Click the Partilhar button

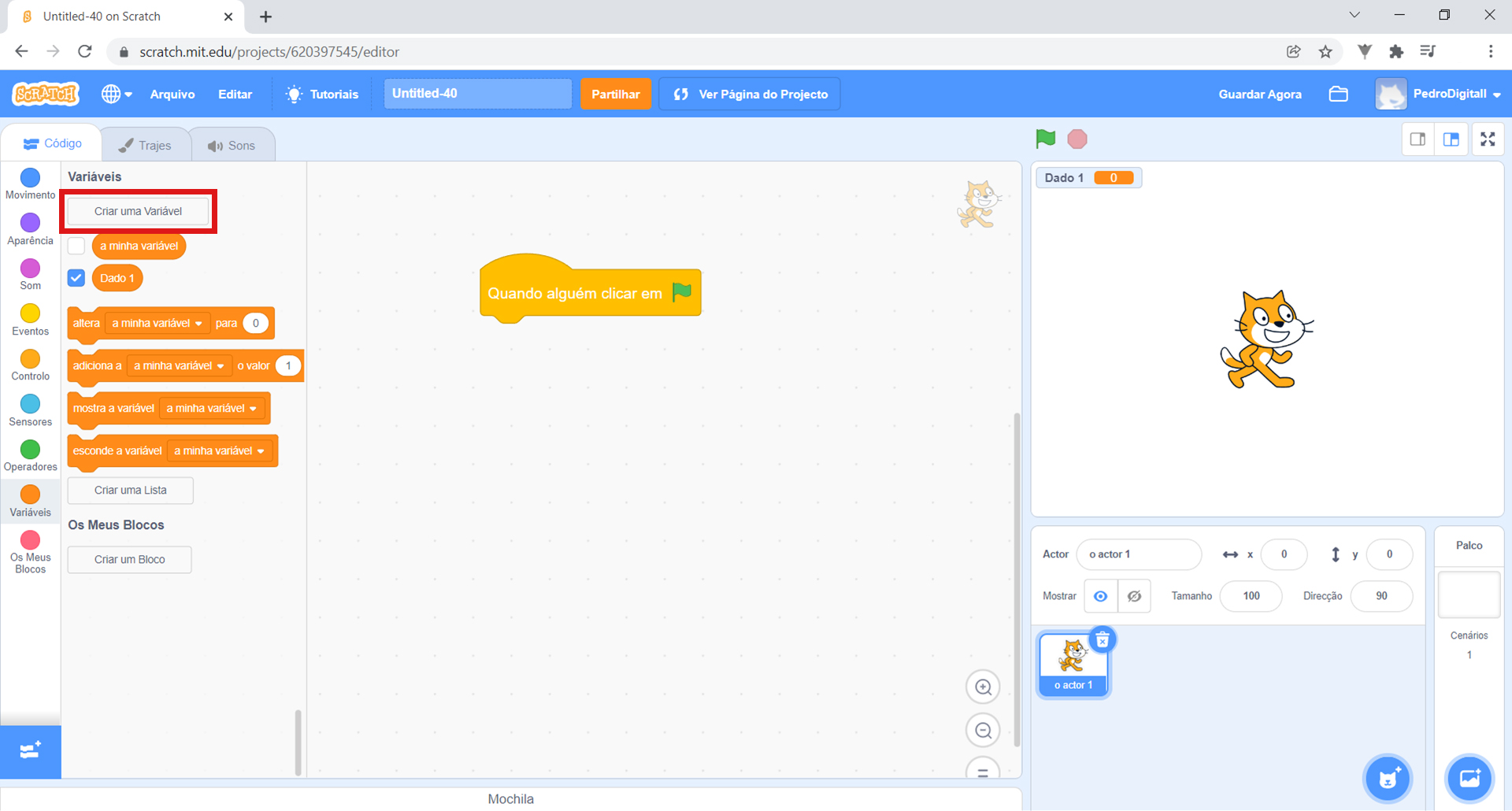pyautogui.click(x=616, y=94)
